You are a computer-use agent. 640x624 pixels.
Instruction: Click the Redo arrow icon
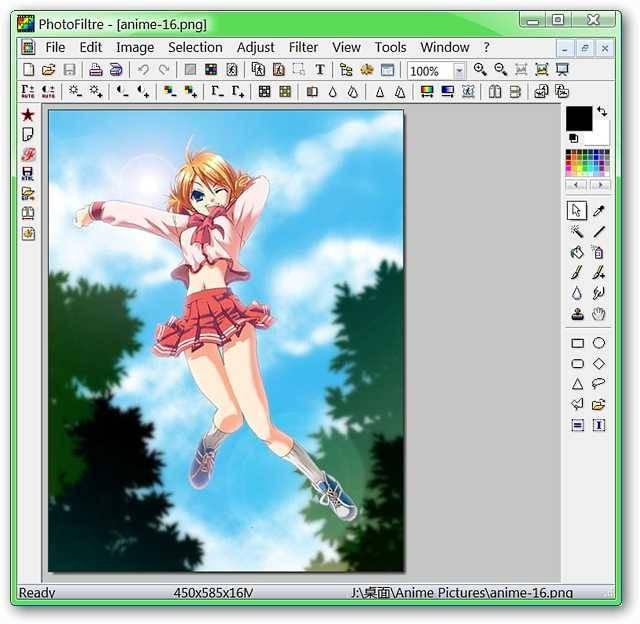164,70
